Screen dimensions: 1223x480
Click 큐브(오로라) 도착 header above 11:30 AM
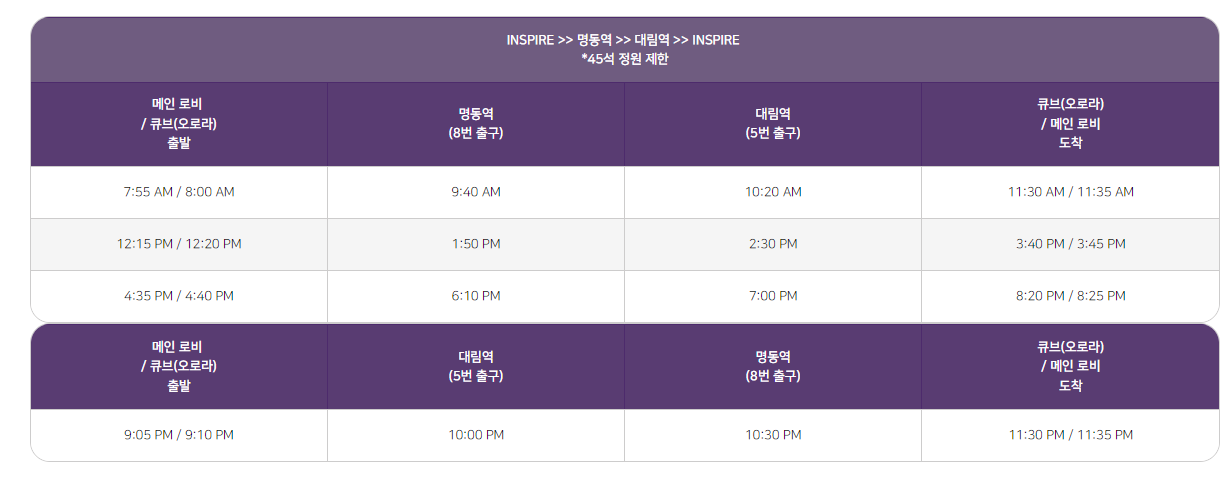[1070, 124]
